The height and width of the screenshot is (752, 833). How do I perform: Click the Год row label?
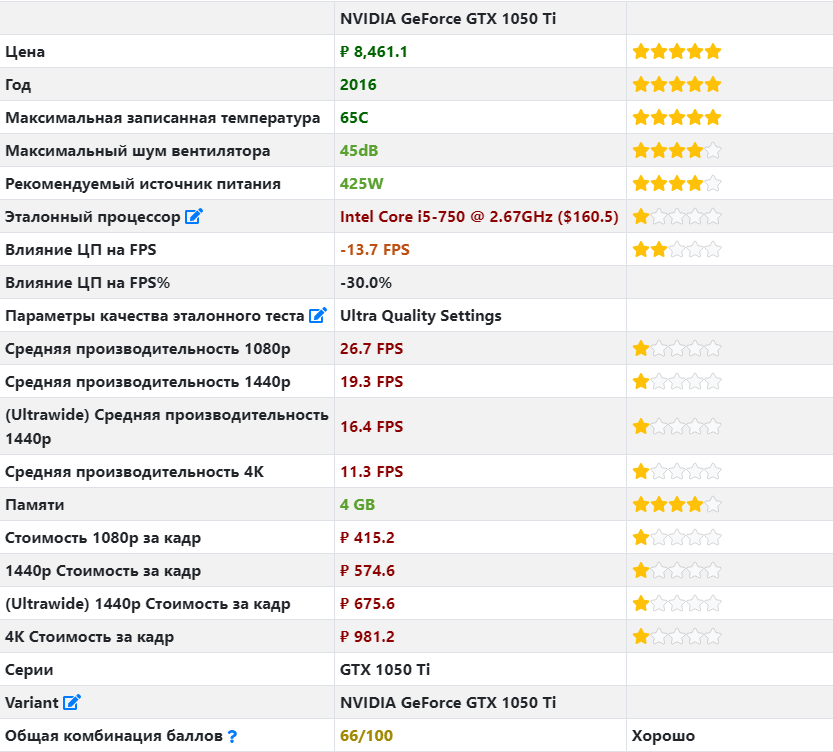click(18, 85)
